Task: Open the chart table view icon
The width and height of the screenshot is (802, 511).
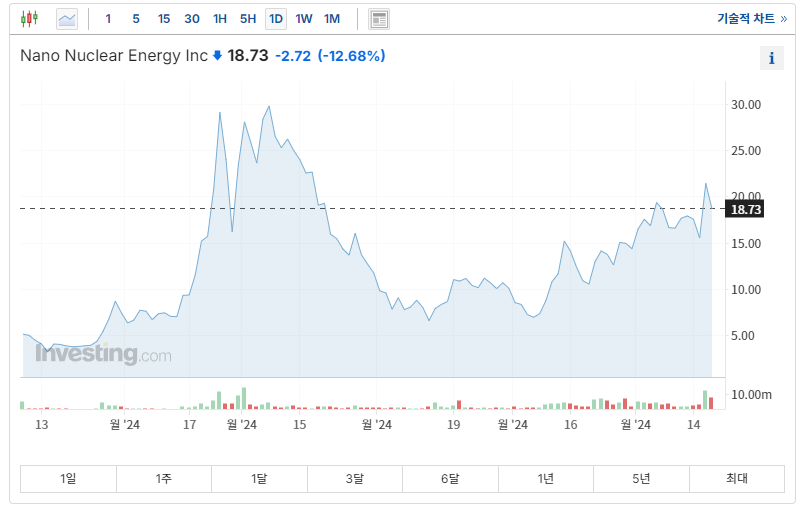Action: (379, 19)
